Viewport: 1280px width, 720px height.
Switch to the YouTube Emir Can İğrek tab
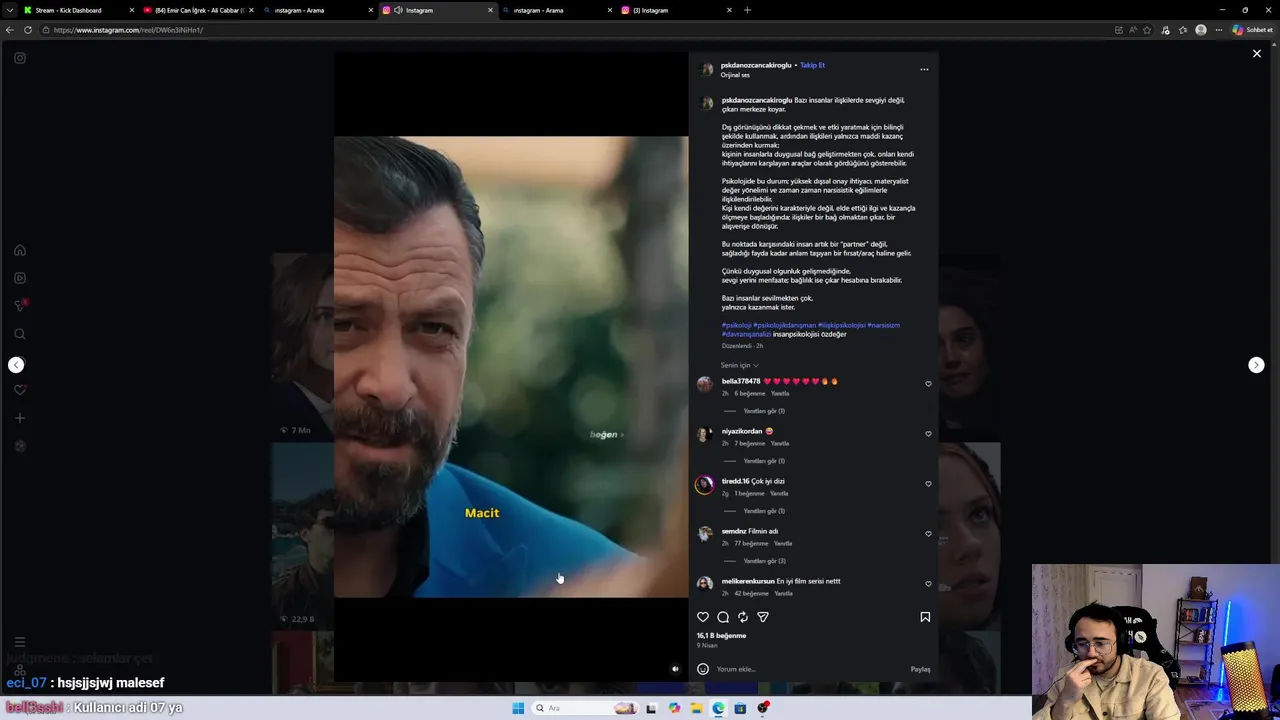click(198, 10)
